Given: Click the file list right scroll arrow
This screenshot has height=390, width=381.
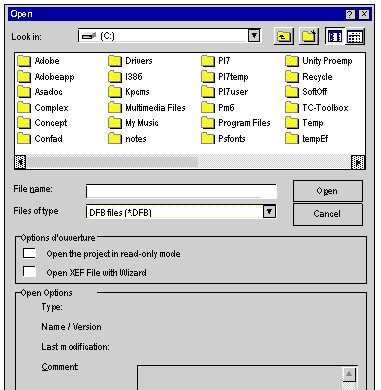Looking at the screenshot, I should [358, 162].
